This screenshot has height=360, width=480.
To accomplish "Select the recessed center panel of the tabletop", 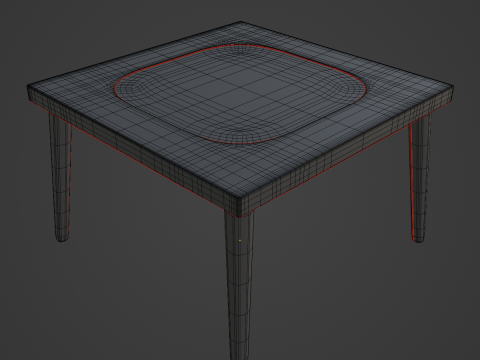I will 241,93.
